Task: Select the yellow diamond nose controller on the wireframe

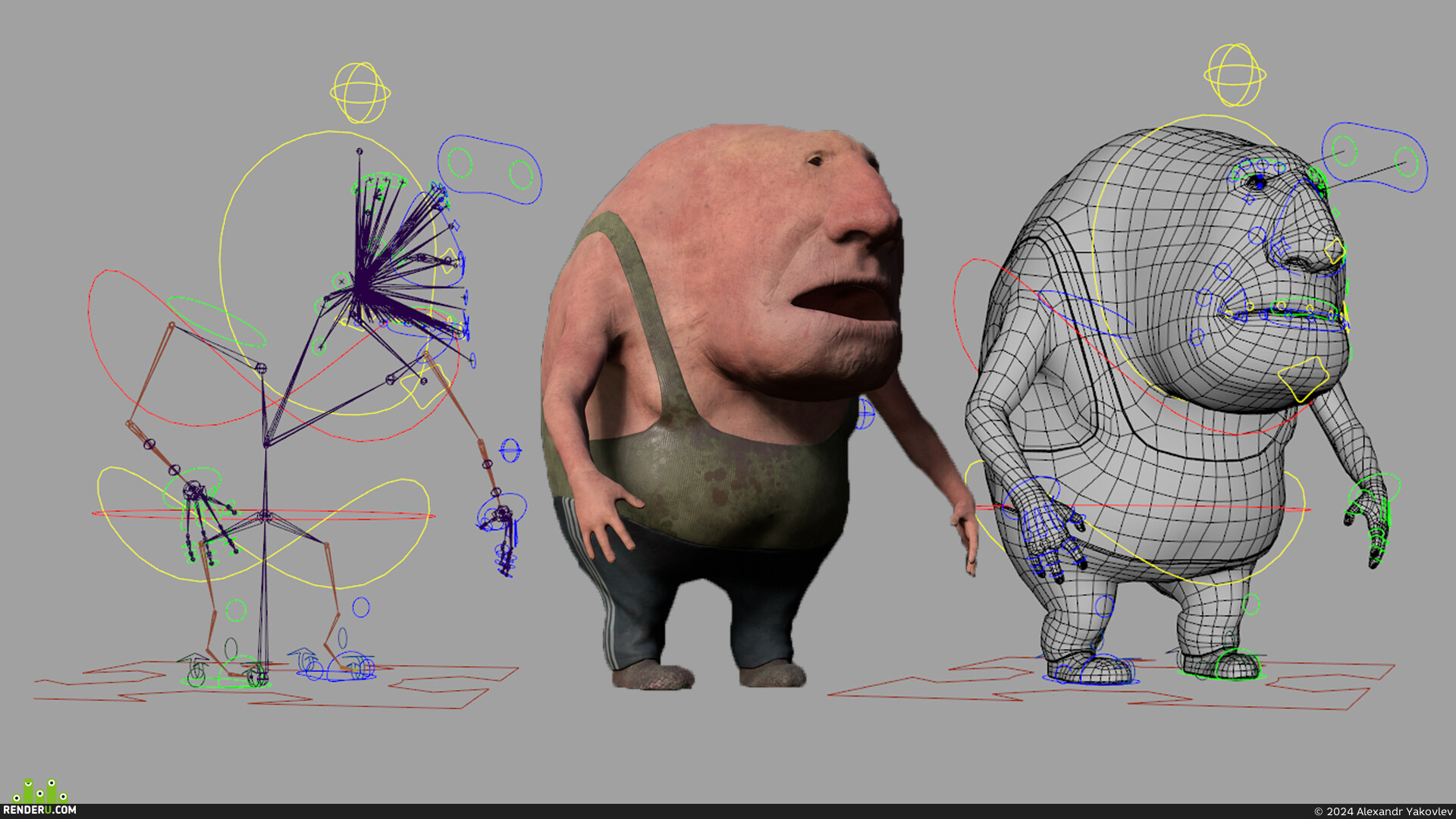Action: [1335, 251]
